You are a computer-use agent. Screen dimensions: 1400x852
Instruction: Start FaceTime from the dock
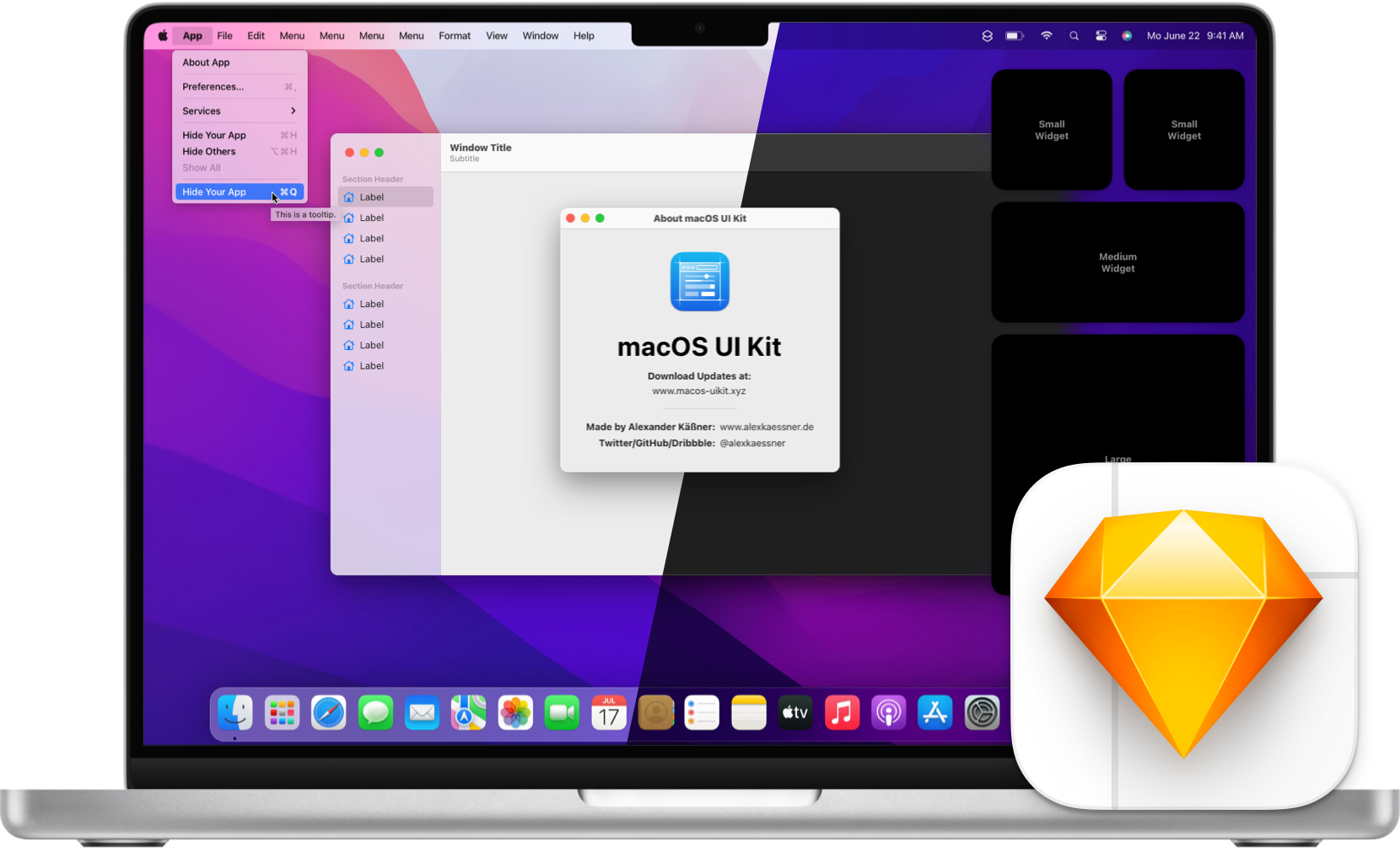pyautogui.click(x=562, y=713)
